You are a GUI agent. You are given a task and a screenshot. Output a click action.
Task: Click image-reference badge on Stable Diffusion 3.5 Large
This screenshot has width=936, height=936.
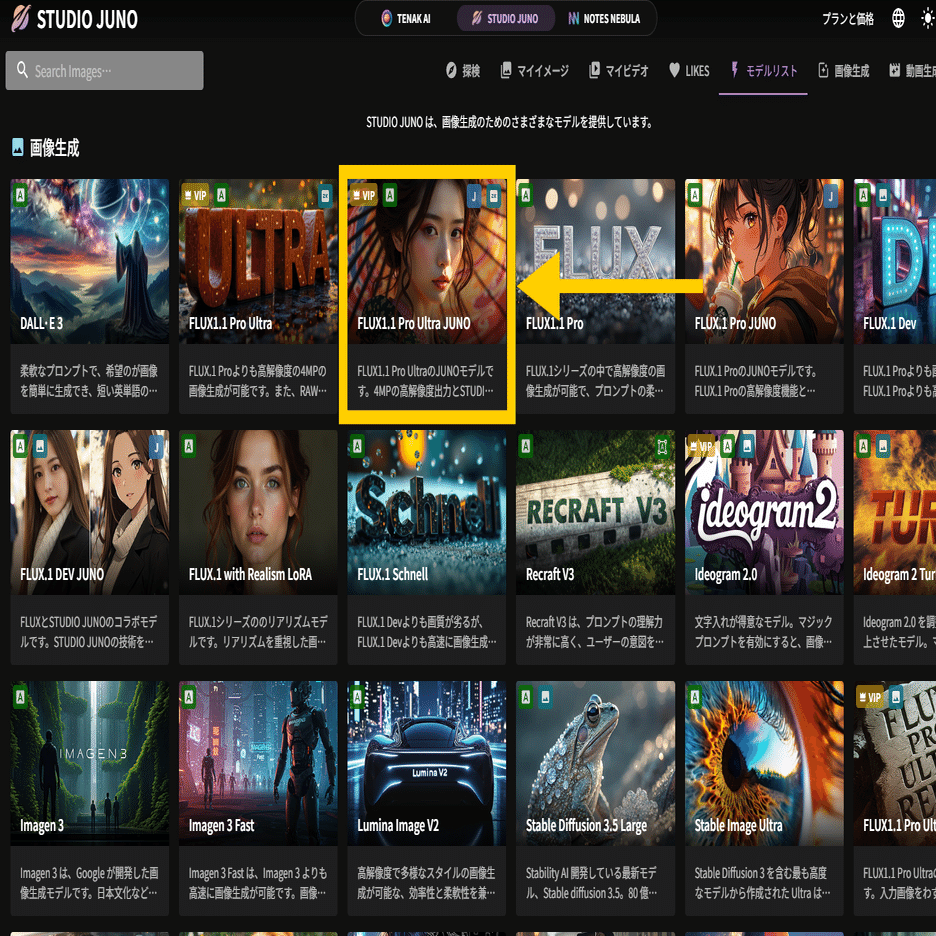point(545,697)
